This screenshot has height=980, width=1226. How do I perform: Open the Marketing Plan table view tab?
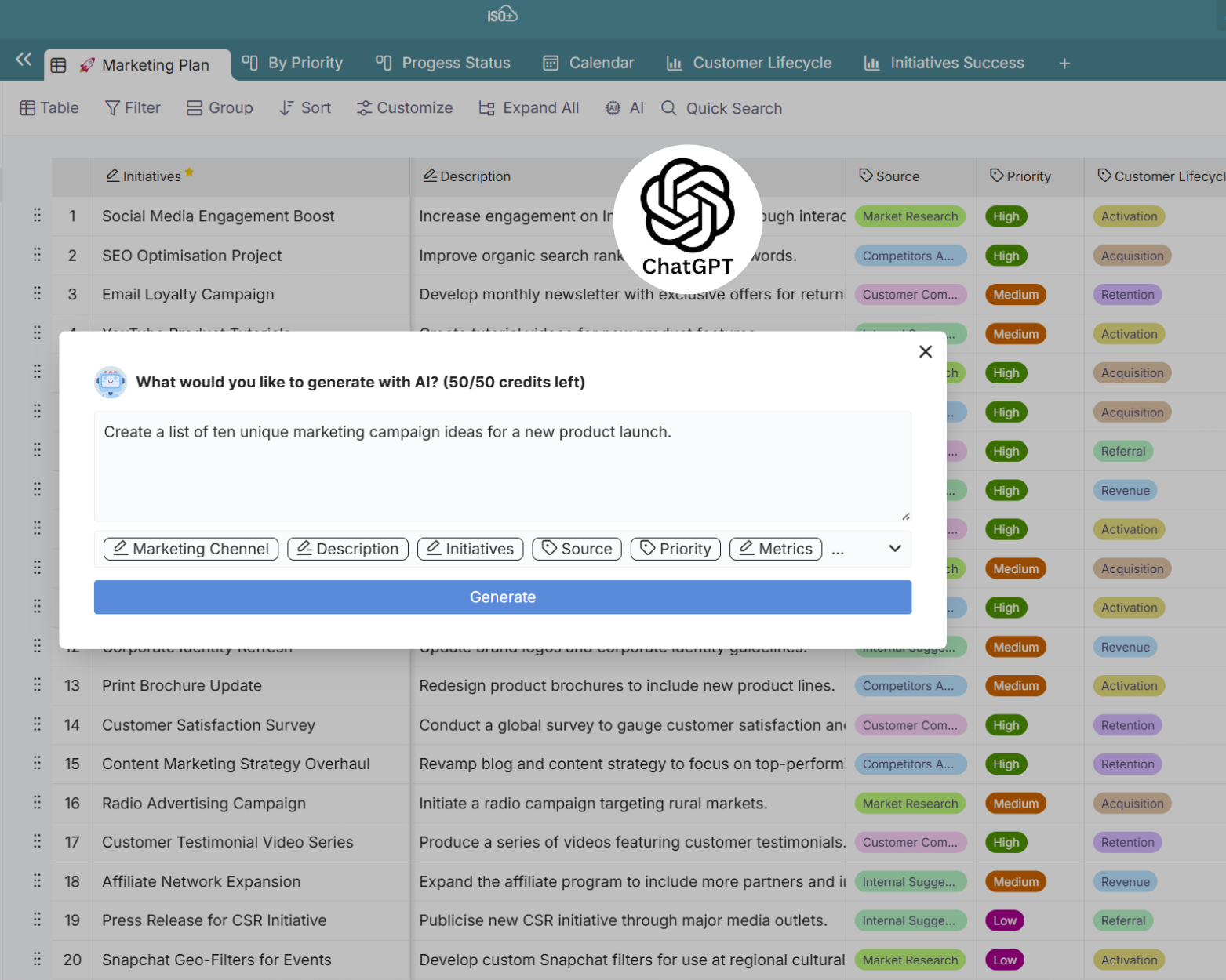[137, 64]
